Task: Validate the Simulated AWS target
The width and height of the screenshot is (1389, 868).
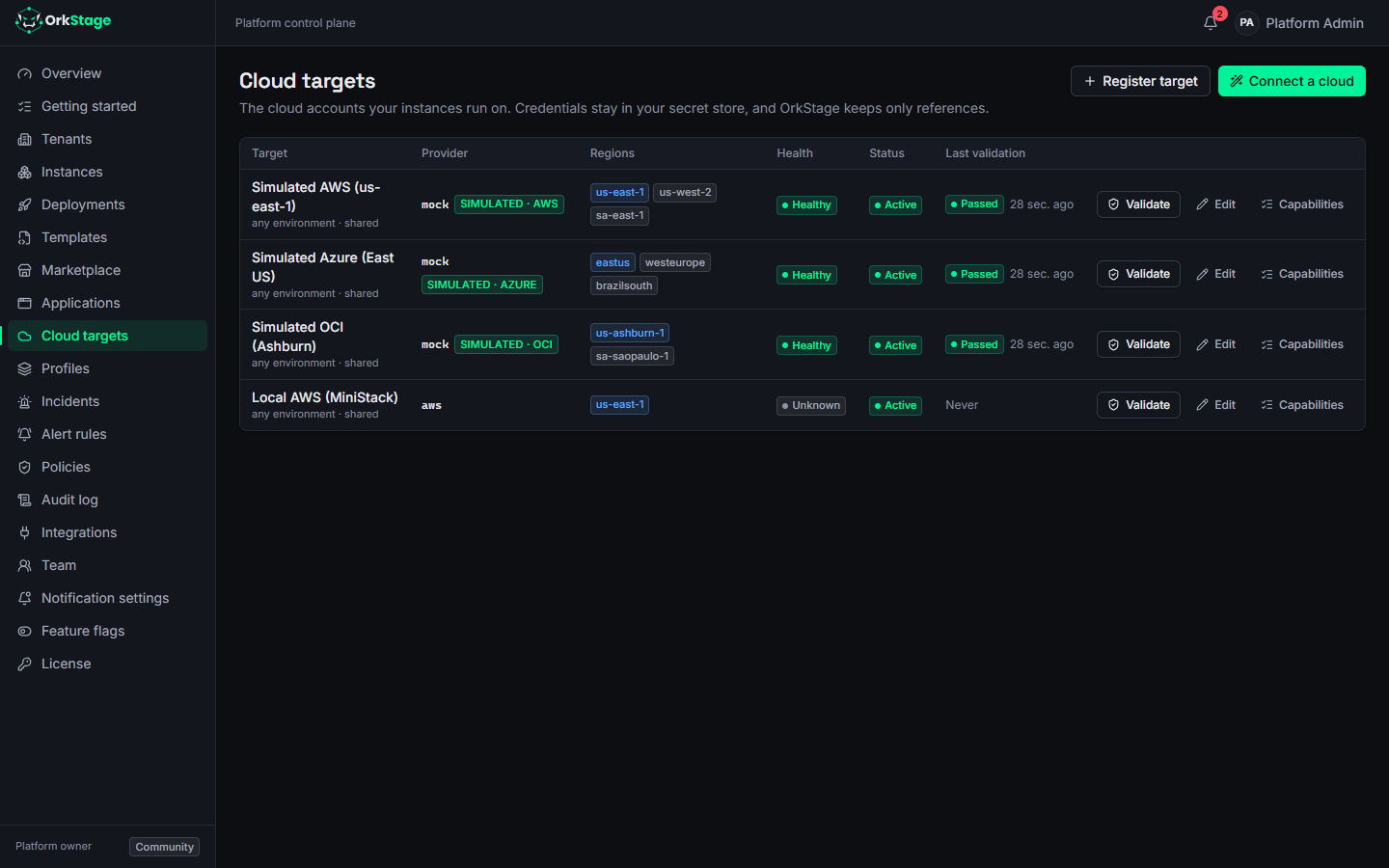Action: tap(1138, 204)
